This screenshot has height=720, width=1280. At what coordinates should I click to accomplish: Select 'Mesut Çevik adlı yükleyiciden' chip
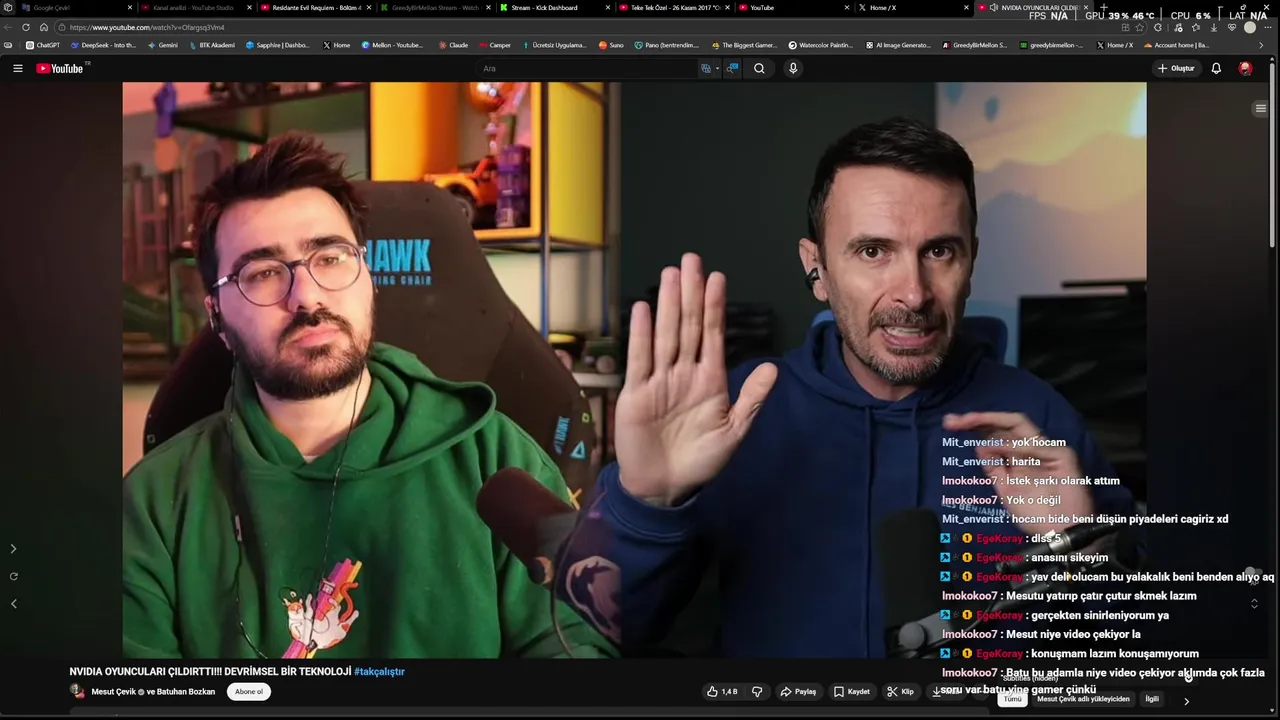click(1083, 699)
